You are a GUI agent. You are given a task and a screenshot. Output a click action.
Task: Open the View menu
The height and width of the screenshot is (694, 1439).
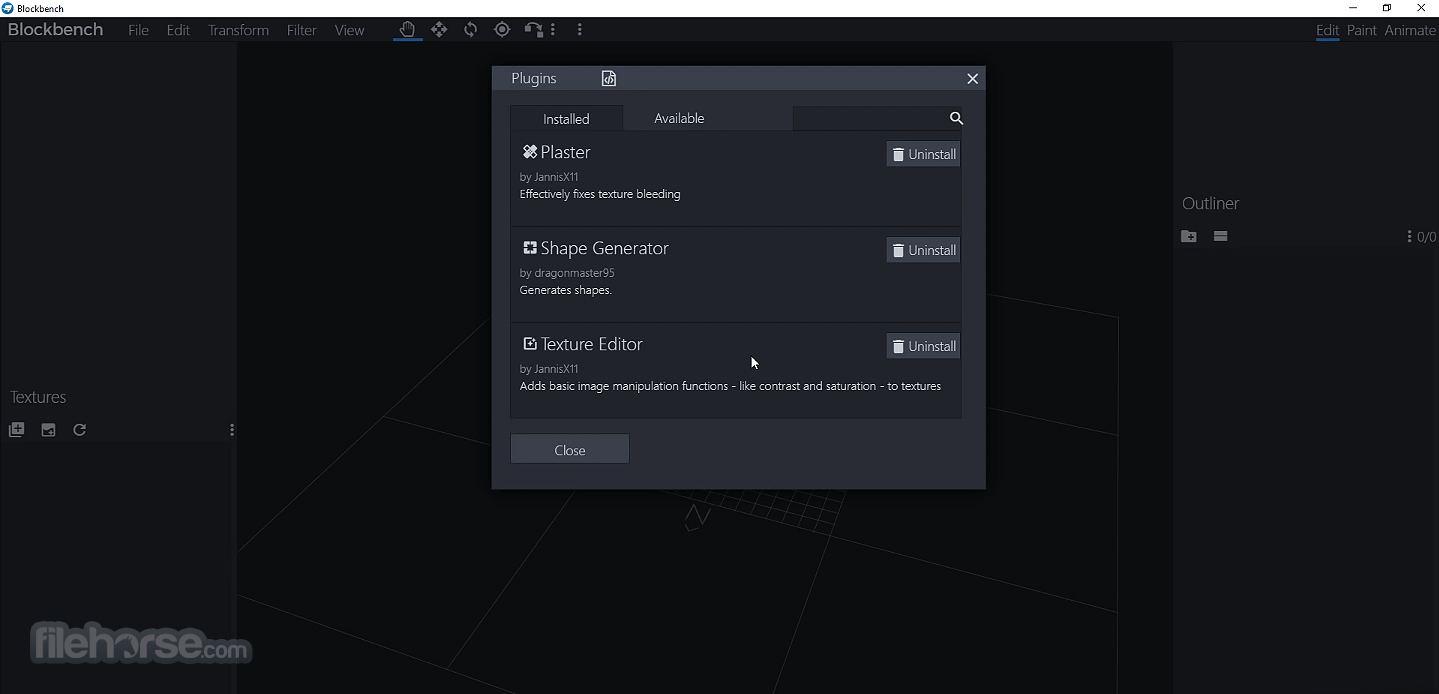point(349,30)
